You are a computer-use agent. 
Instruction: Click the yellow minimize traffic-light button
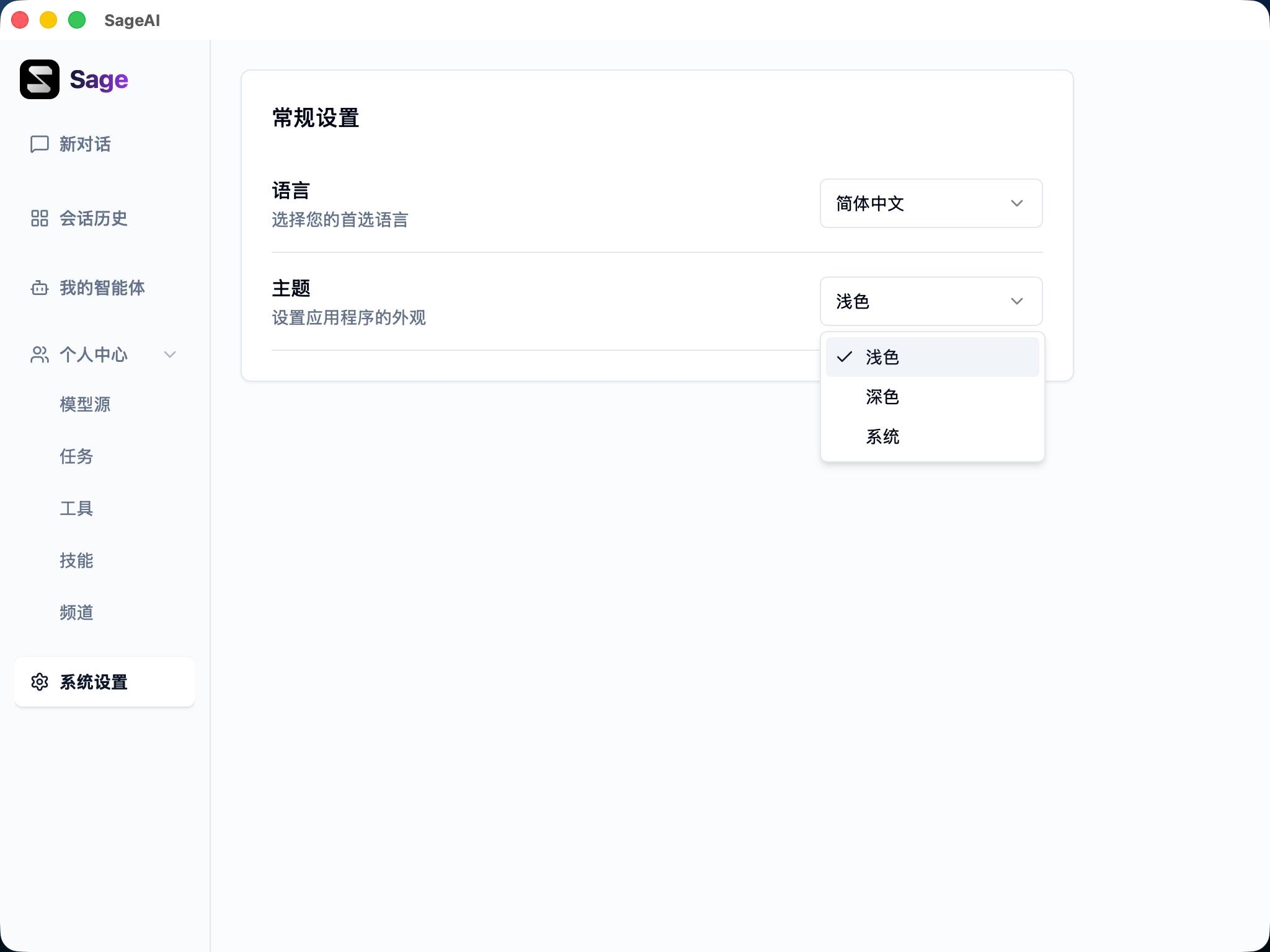tap(48, 20)
